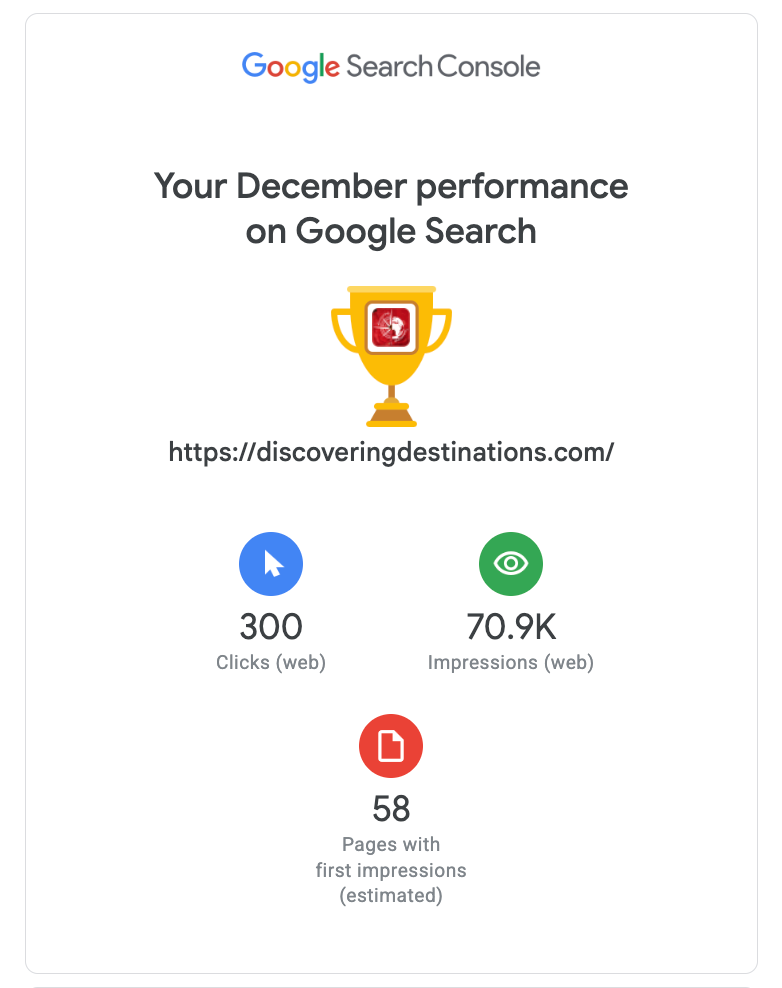Click the green Impressions eye icon
This screenshot has width=782, height=988.
click(511, 564)
